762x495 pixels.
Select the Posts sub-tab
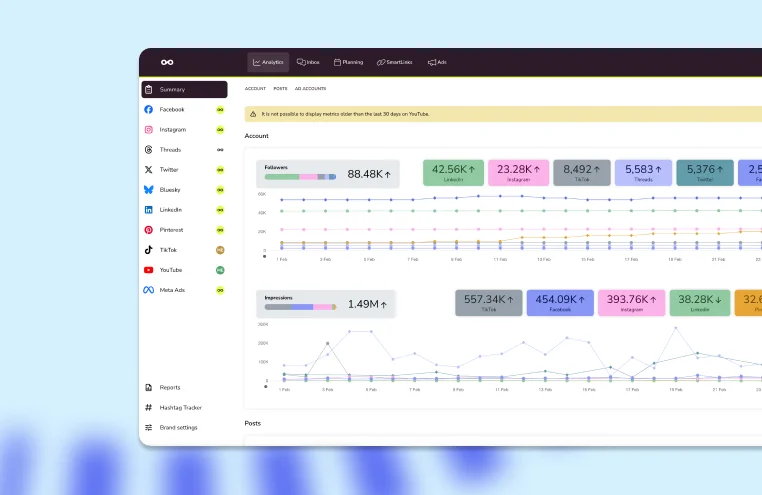pyautogui.click(x=280, y=89)
